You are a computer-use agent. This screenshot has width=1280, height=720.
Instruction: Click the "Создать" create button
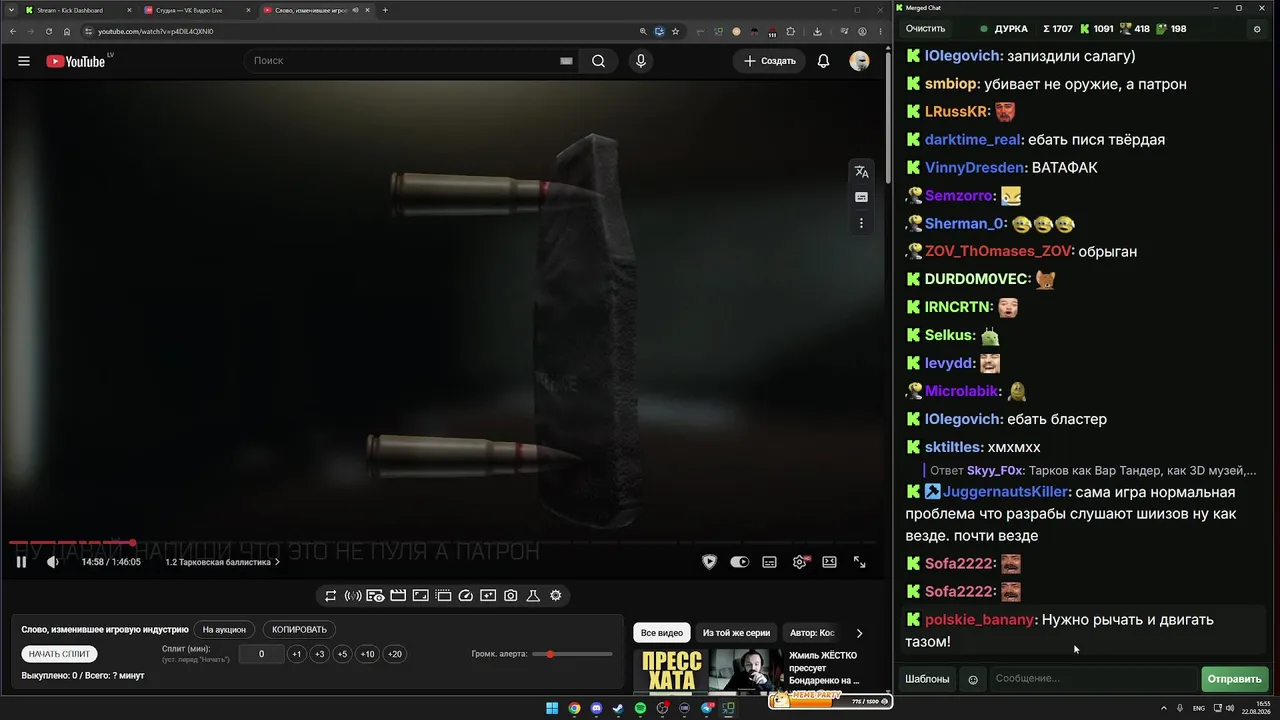[770, 61]
